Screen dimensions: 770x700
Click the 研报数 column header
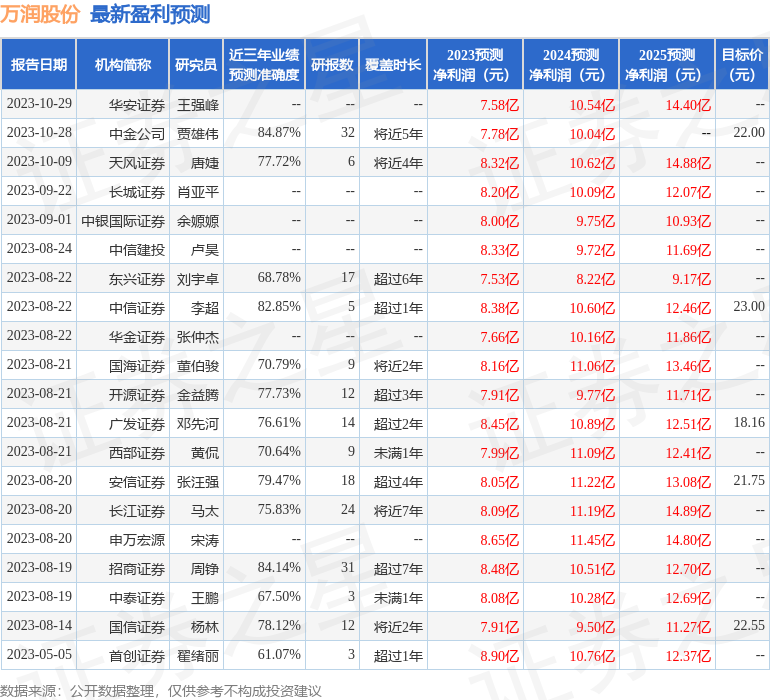click(332, 64)
